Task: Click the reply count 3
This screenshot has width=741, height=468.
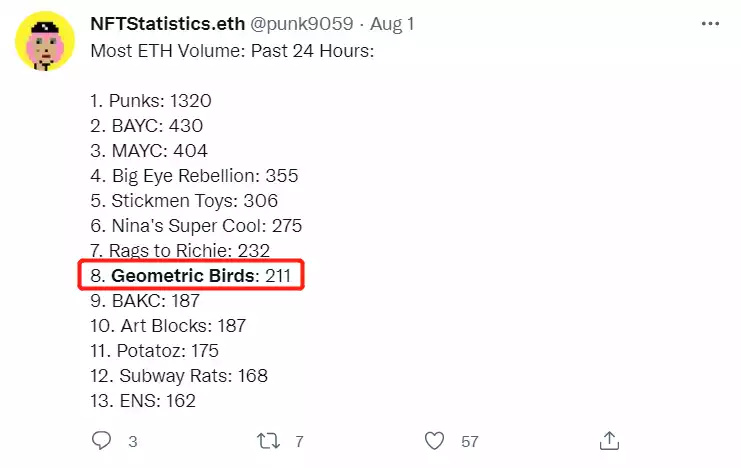Action: point(132,441)
